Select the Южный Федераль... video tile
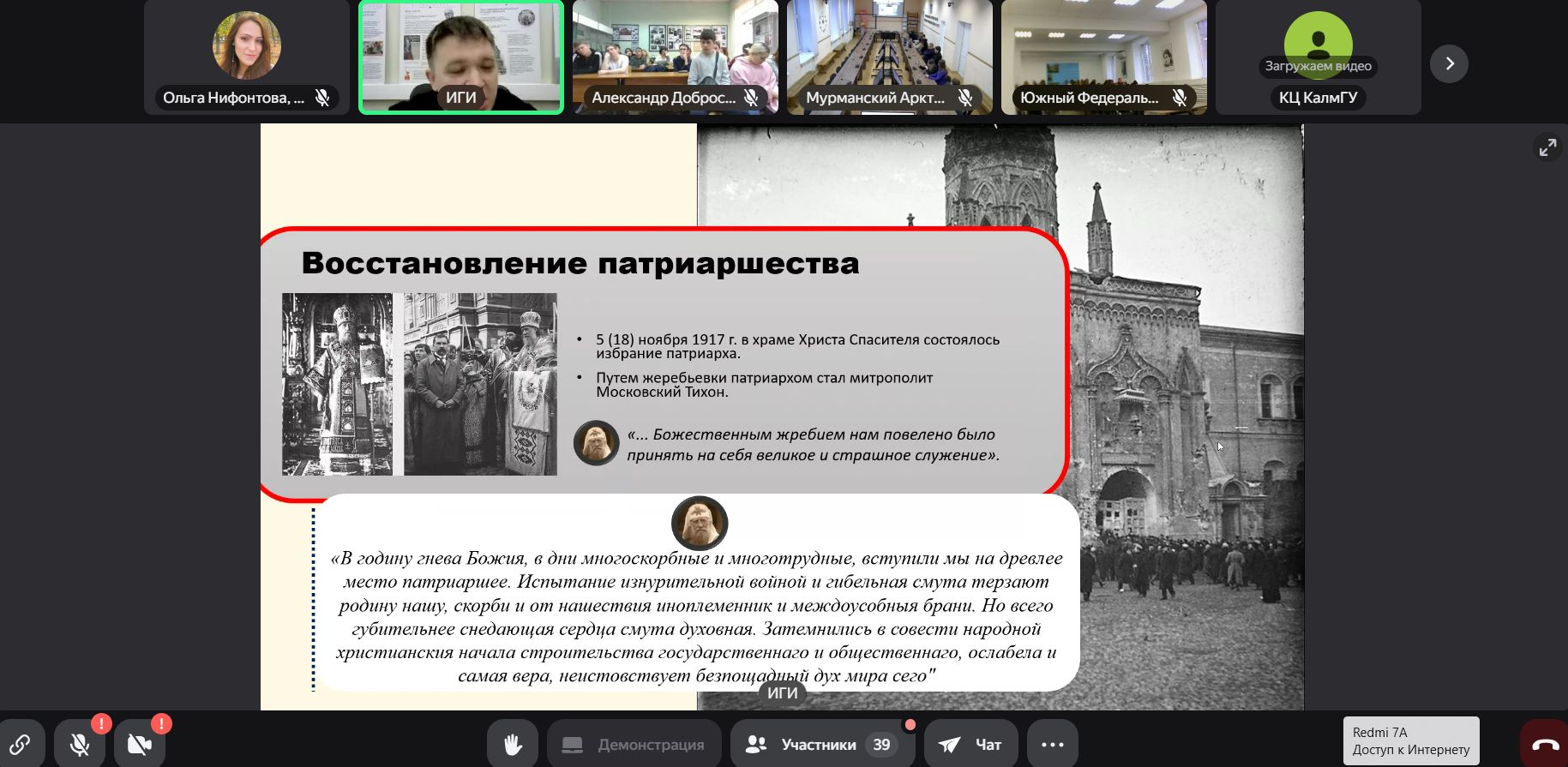Screen dimensions: 1568x767 (x=1104, y=51)
